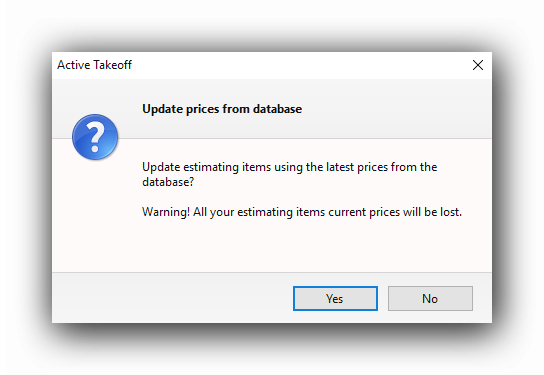Click the X icon in the title bar

478,65
